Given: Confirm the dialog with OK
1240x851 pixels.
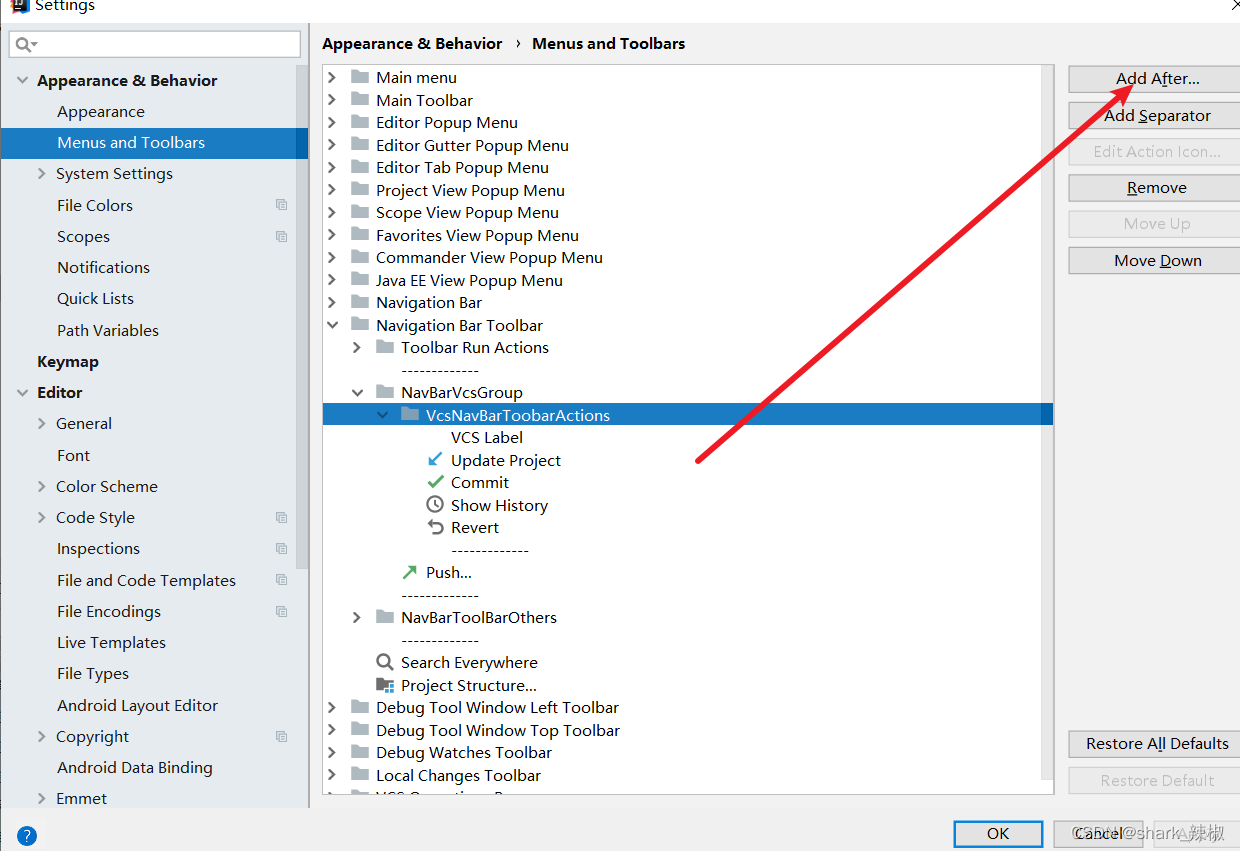Looking at the screenshot, I should [x=998, y=834].
